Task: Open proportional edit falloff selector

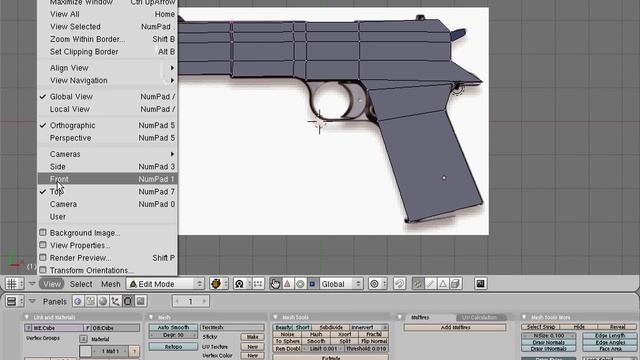Action: click(x=377, y=284)
